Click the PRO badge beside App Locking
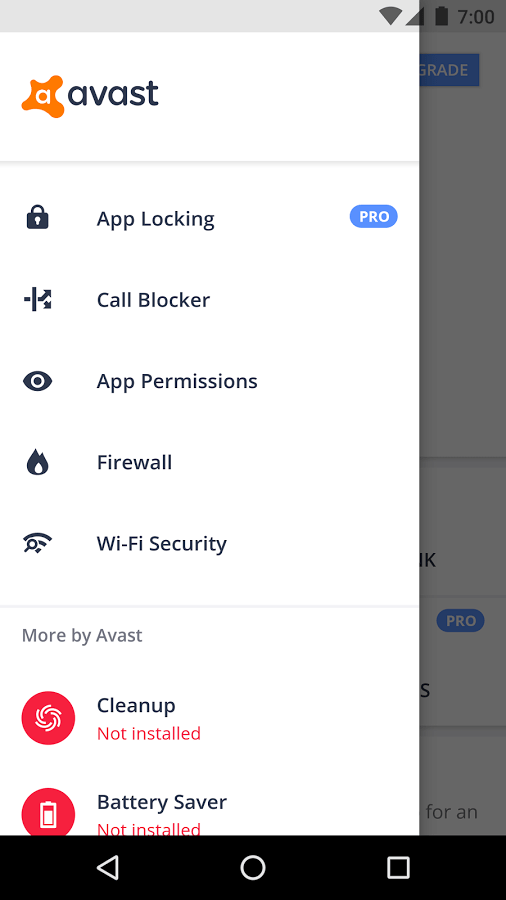The image size is (506, 900). point(373,216)
